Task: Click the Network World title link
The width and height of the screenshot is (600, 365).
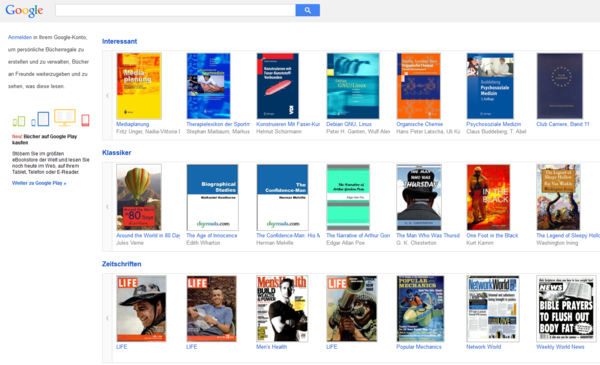Action: [x=484, y=347]
